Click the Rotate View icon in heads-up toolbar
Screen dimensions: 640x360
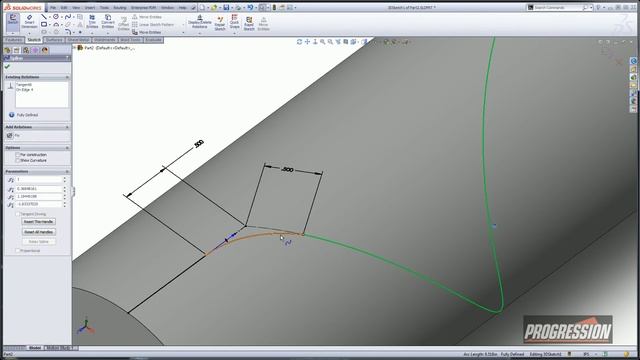coord(300,42)
